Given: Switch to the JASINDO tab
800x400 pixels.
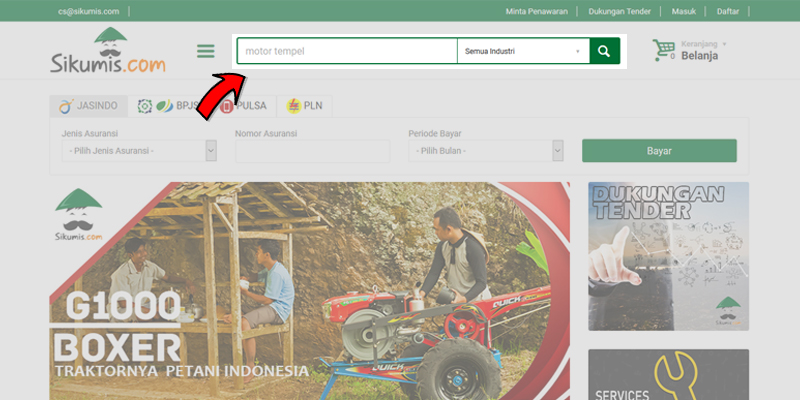Looking at the screenshot, I should pyautogui.click(x=89, y=106).
